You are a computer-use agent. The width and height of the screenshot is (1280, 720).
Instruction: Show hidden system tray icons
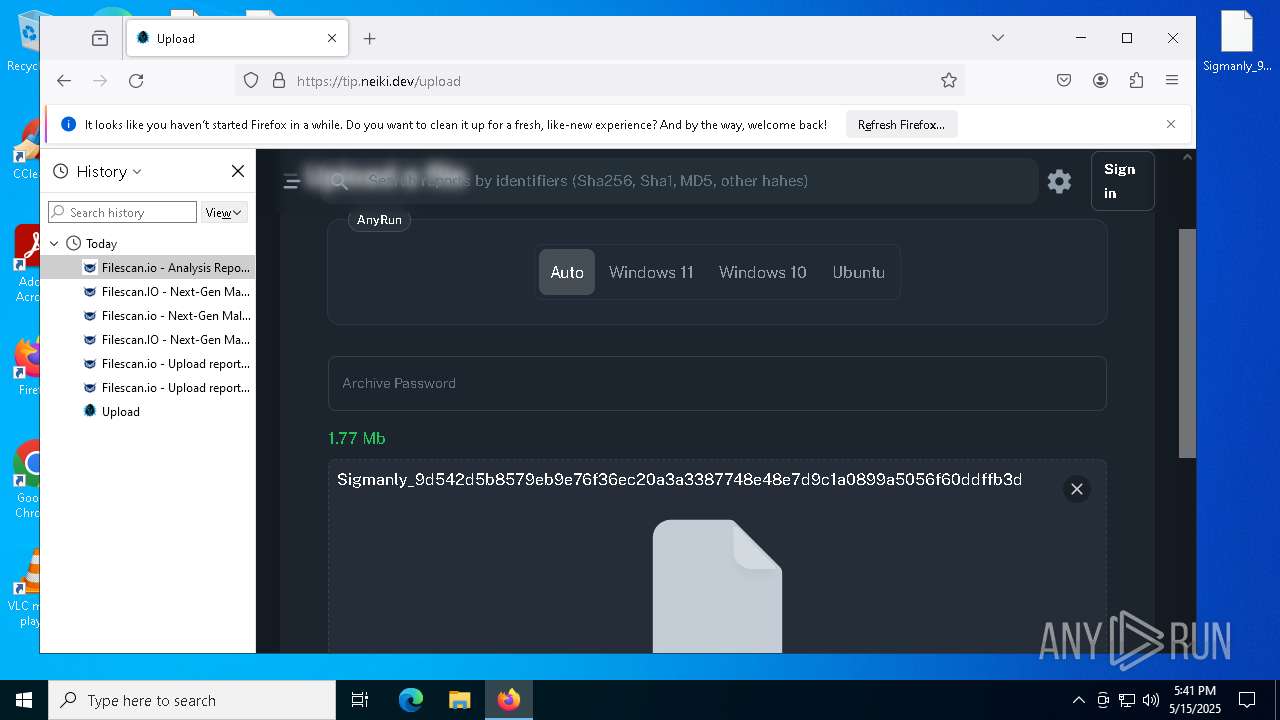[x=1078, y=700]
